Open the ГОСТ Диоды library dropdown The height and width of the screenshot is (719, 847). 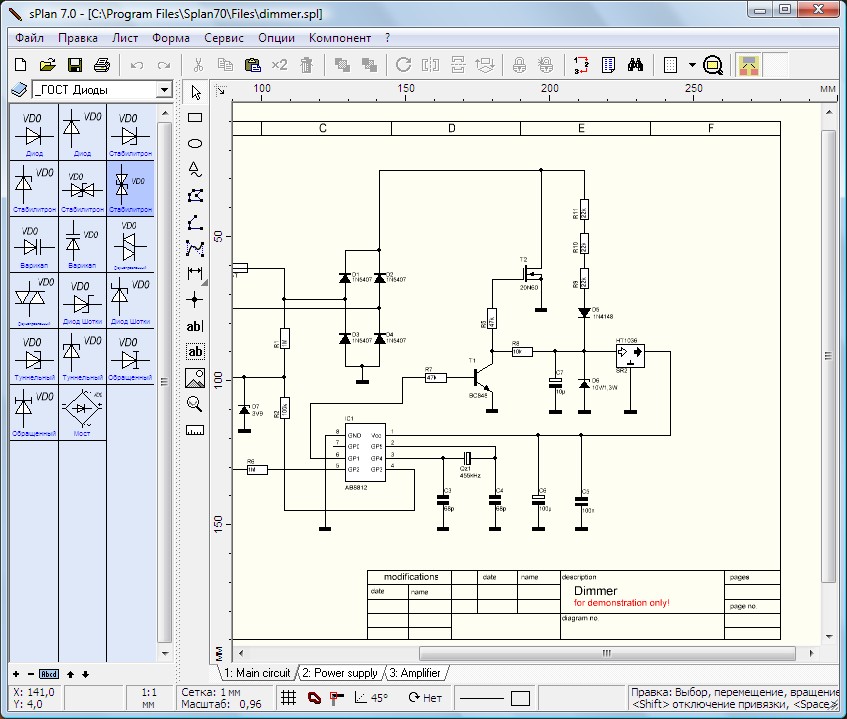164,90
